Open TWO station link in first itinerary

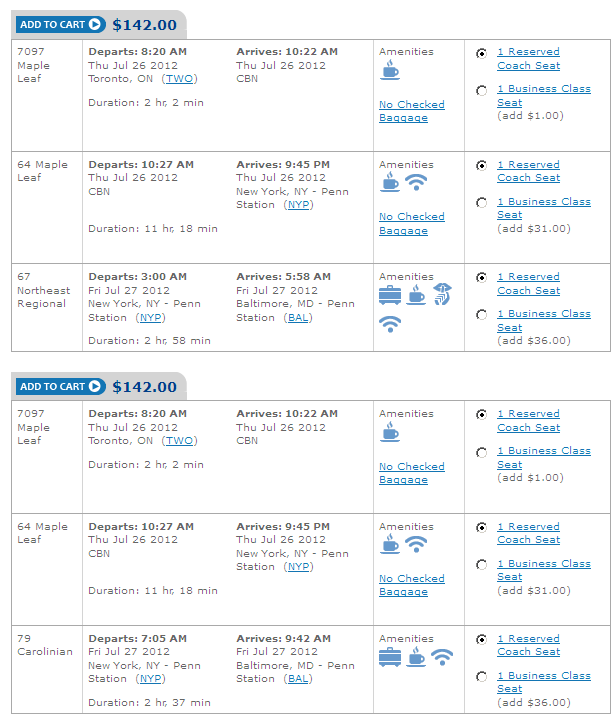(x=179, y=79)
